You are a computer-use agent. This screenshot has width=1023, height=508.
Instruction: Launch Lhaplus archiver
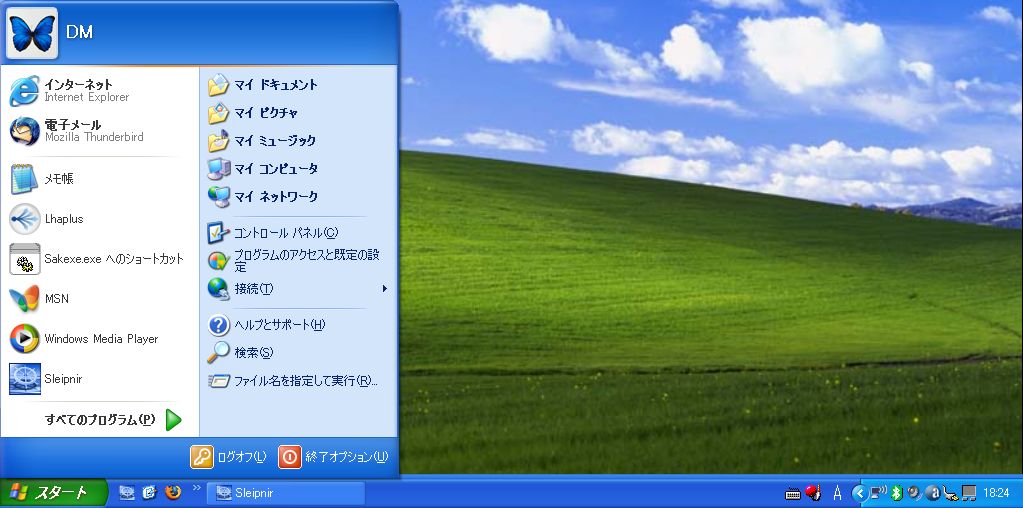pos(99,219)
